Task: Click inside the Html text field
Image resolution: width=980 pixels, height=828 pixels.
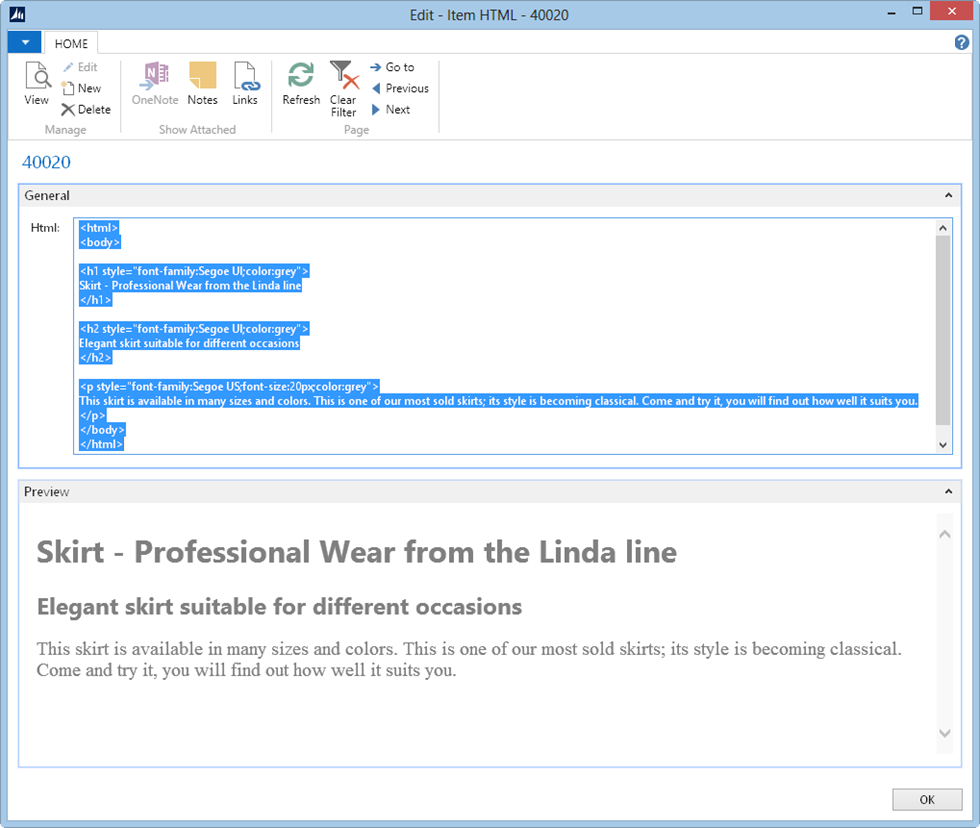Action: (x=500, y=335)
